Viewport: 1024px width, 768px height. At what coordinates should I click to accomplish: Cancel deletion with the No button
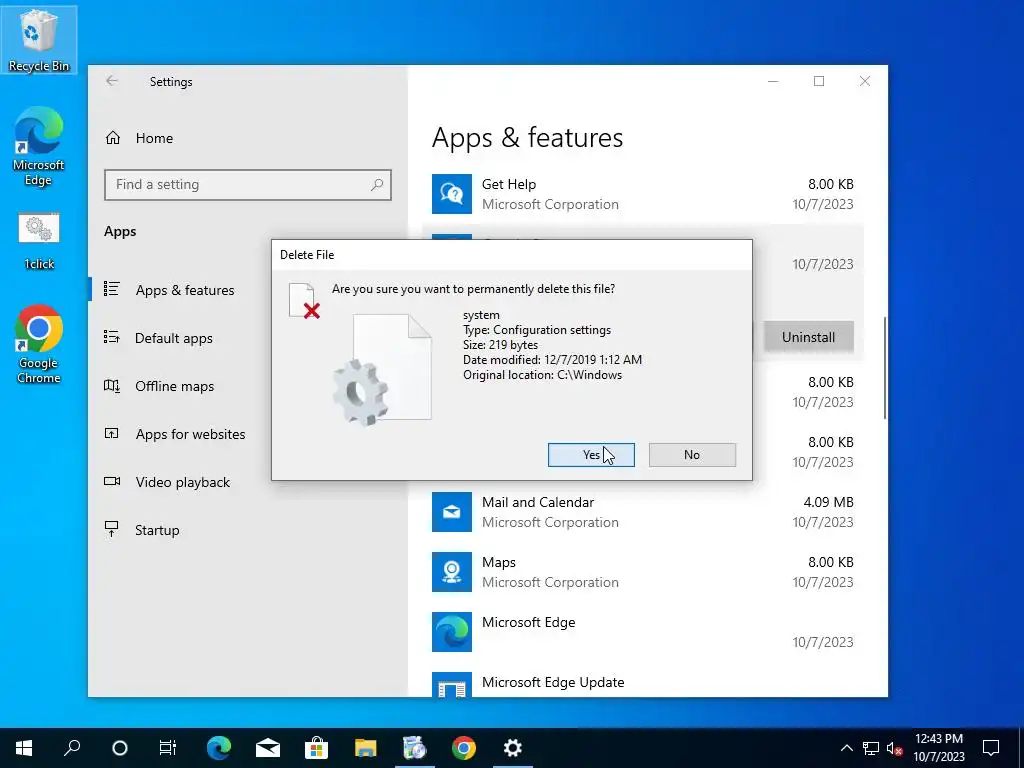pyautogui.click(x=692, y=455)
